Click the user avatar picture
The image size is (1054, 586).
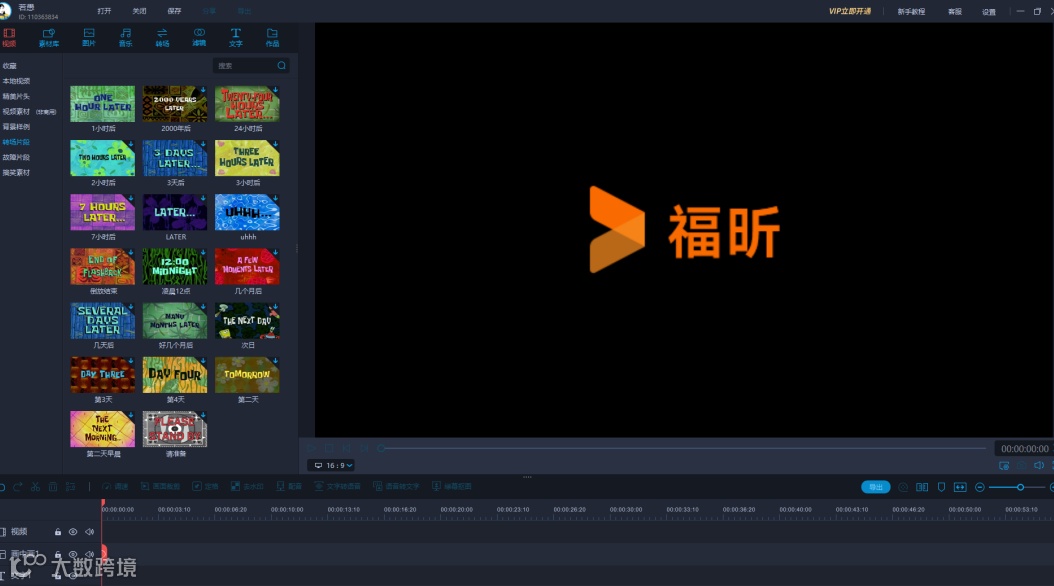pyautogui.click(x=5, y=10)
